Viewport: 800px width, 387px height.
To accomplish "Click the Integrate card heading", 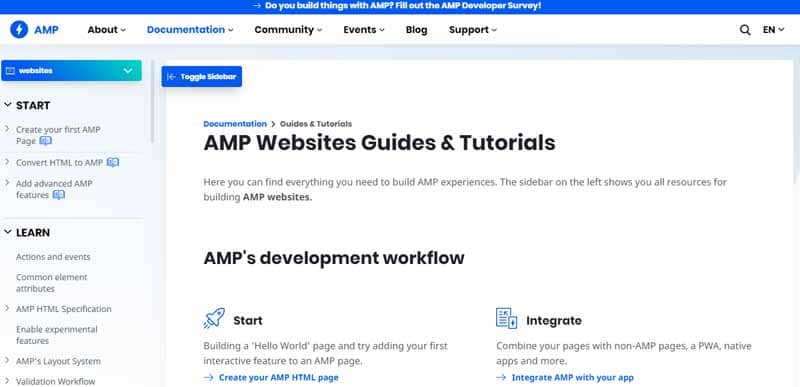I will (554, 321).
